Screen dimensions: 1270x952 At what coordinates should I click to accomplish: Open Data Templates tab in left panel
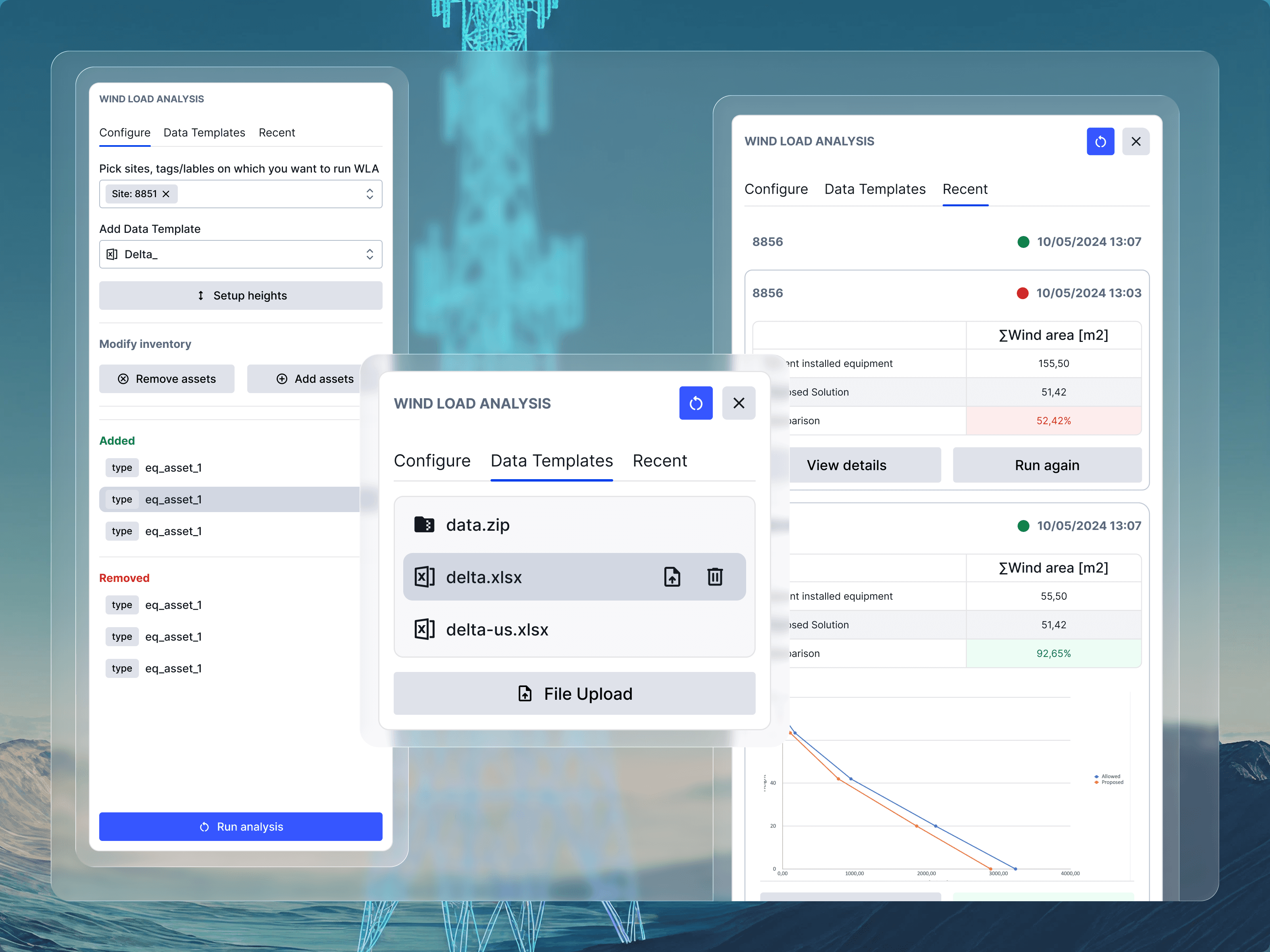(204, 132)
